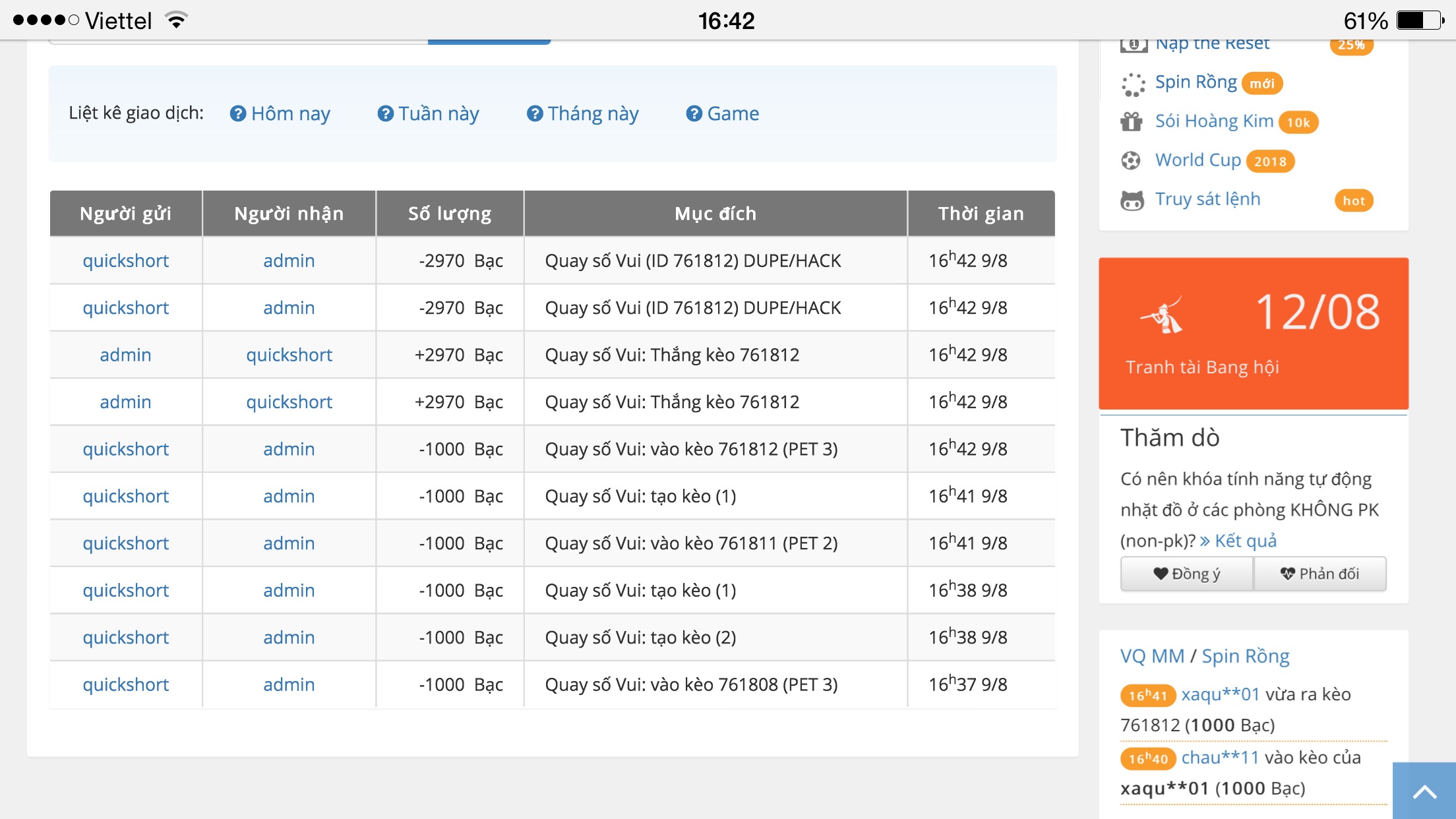The width and height of the screenshot is (1456, 819).
Task: Click the Sói Hoàng Kim gift icon
Action: tap(1132, 122)
